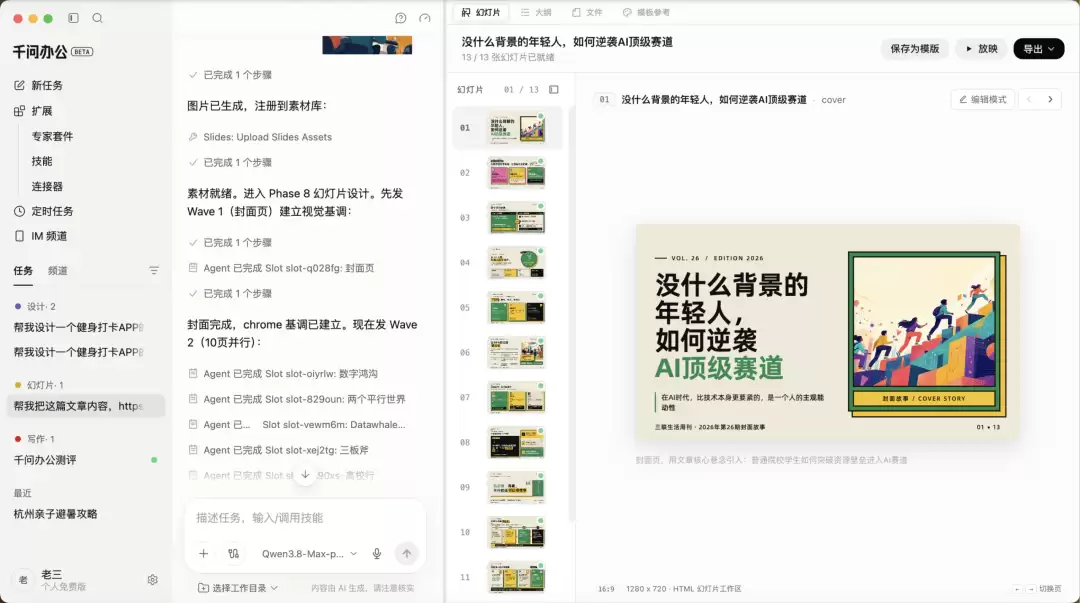The image size is (1080, 603).
Task: Collapse the 写作 · 1 task group
Action: (x=34, y=439)
